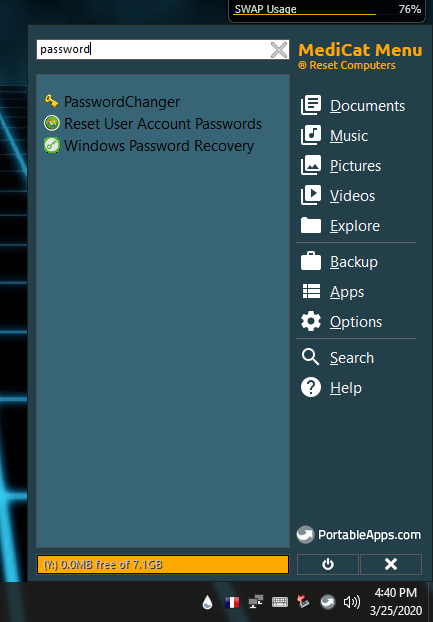This screenshot has height=622, width=433.
Task: Click the Windows Password Recovery green icon
Action: pos(52,146)
